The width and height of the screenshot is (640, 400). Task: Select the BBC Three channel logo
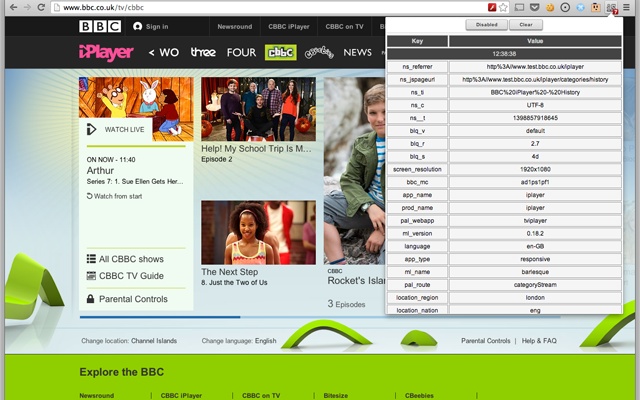tap(203, 52)
